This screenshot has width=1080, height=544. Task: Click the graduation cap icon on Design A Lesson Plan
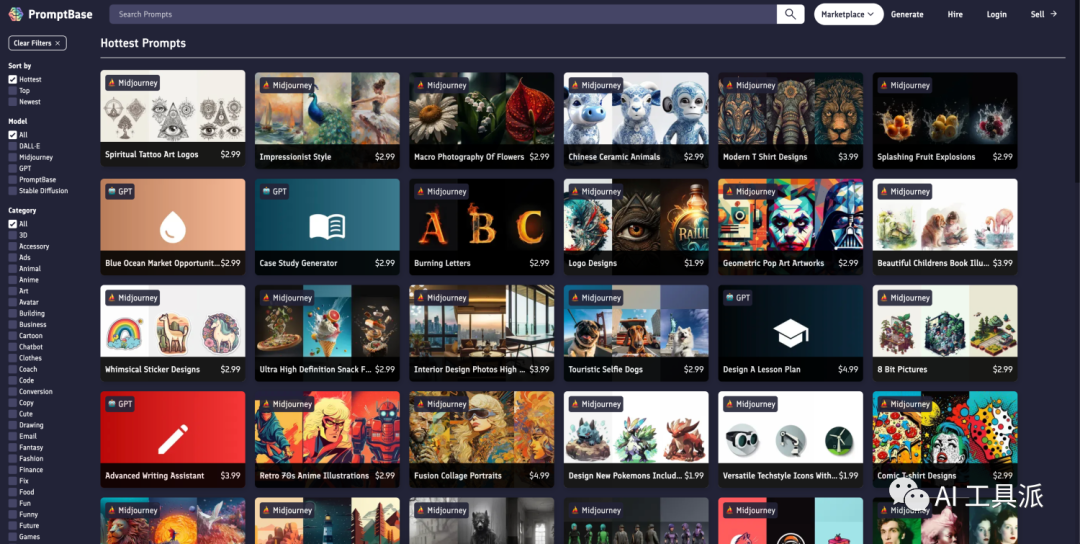pyautogui.click(x=790, y=333)
